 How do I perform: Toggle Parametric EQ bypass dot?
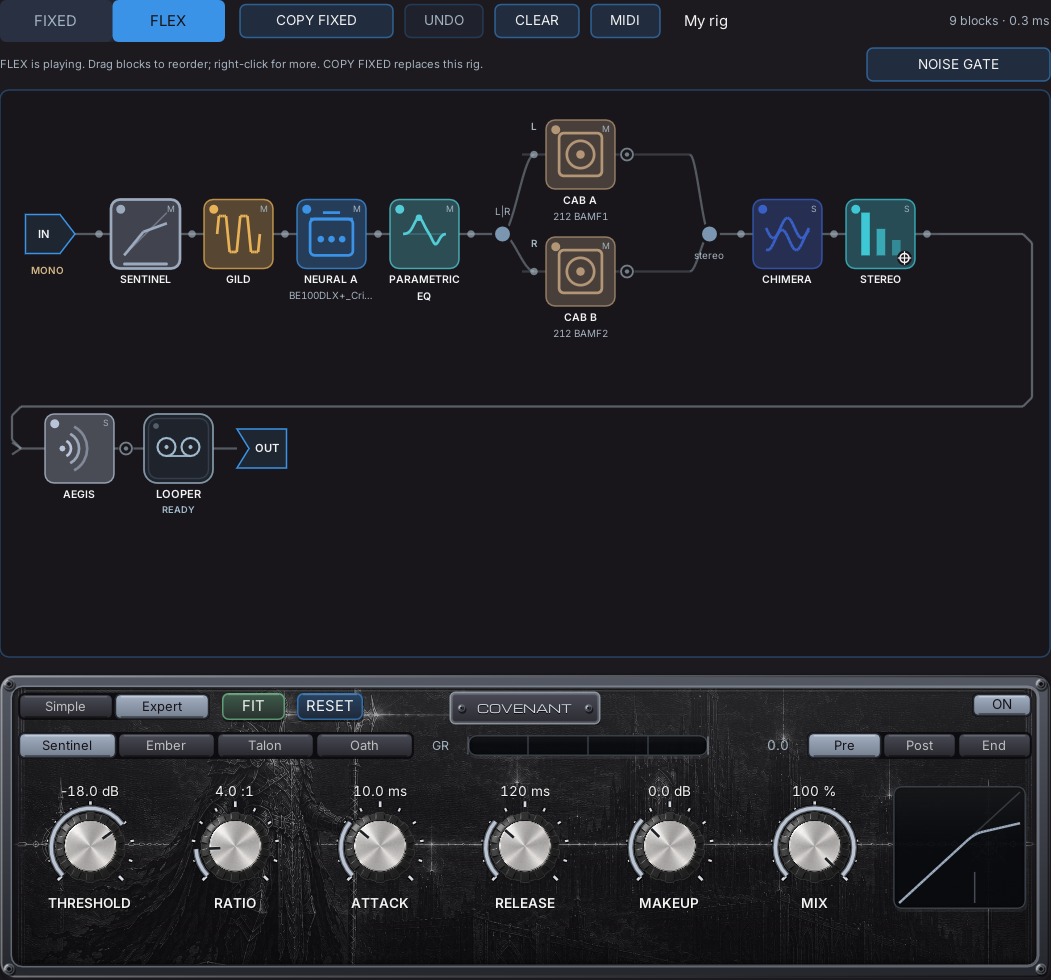pyautogui.click(x=399, y=209)
